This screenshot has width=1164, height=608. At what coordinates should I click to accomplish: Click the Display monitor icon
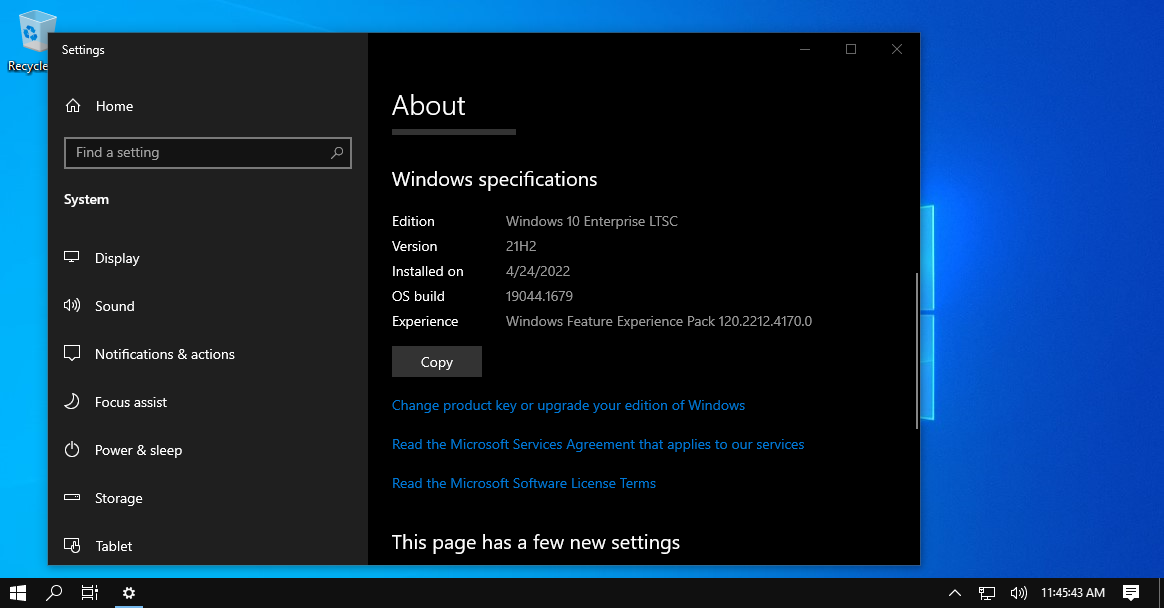(72, 257)
